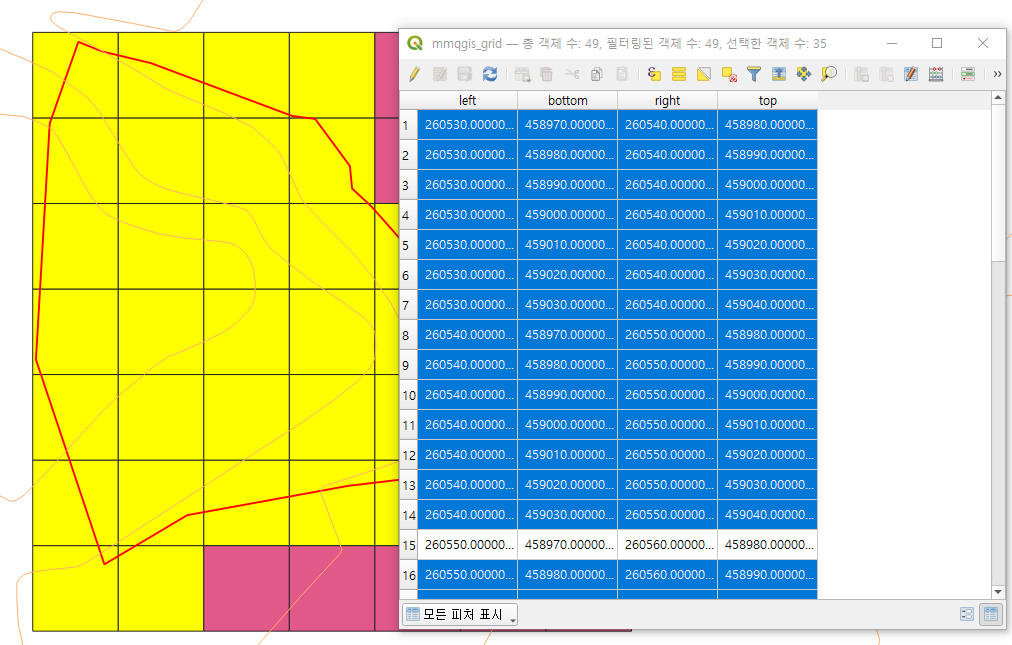The width and height of the screenshot is (1012, 645).
Task: Open select features by expression
Action: click(654, 74)
